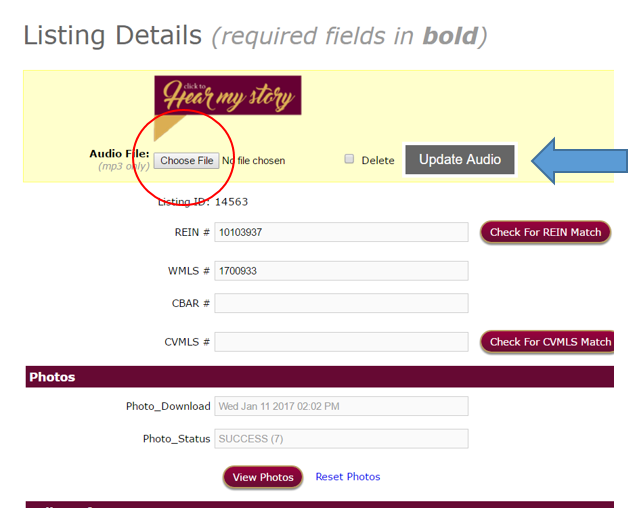
Task: Click the Audio File label
Action: (119, 154)
